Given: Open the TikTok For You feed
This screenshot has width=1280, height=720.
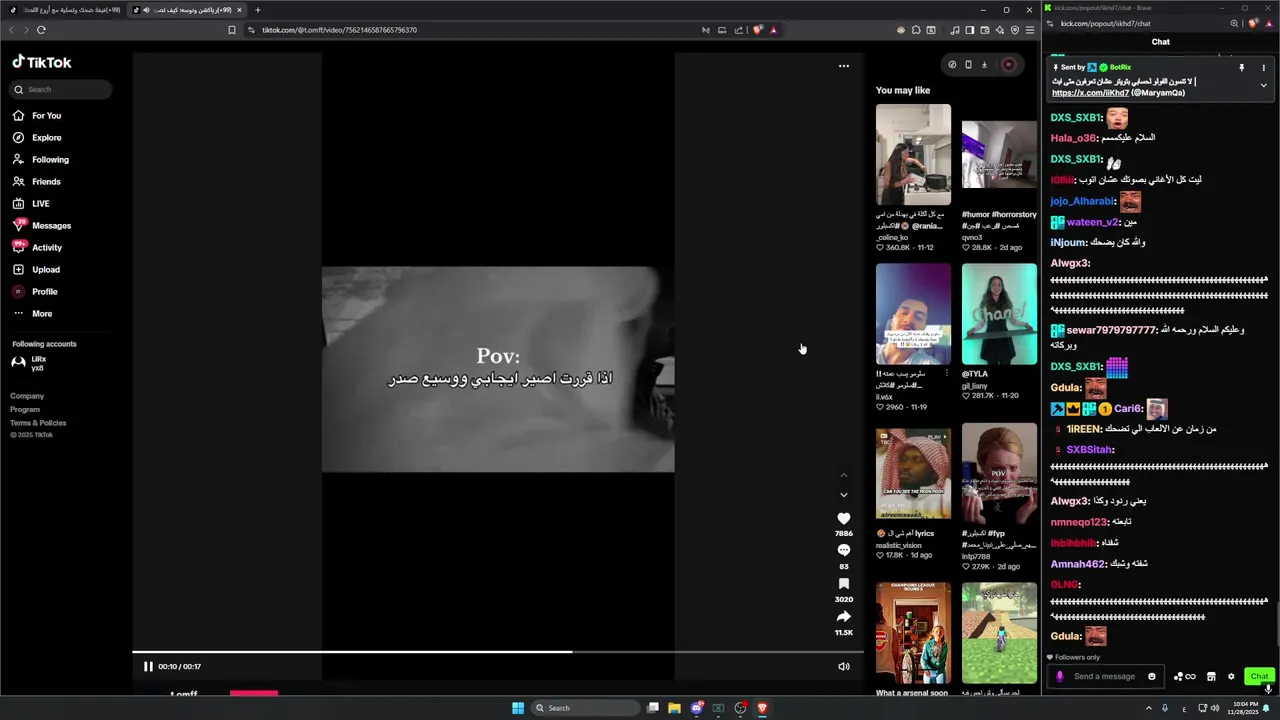Looking at the screenshot, I should coord(36,116).
